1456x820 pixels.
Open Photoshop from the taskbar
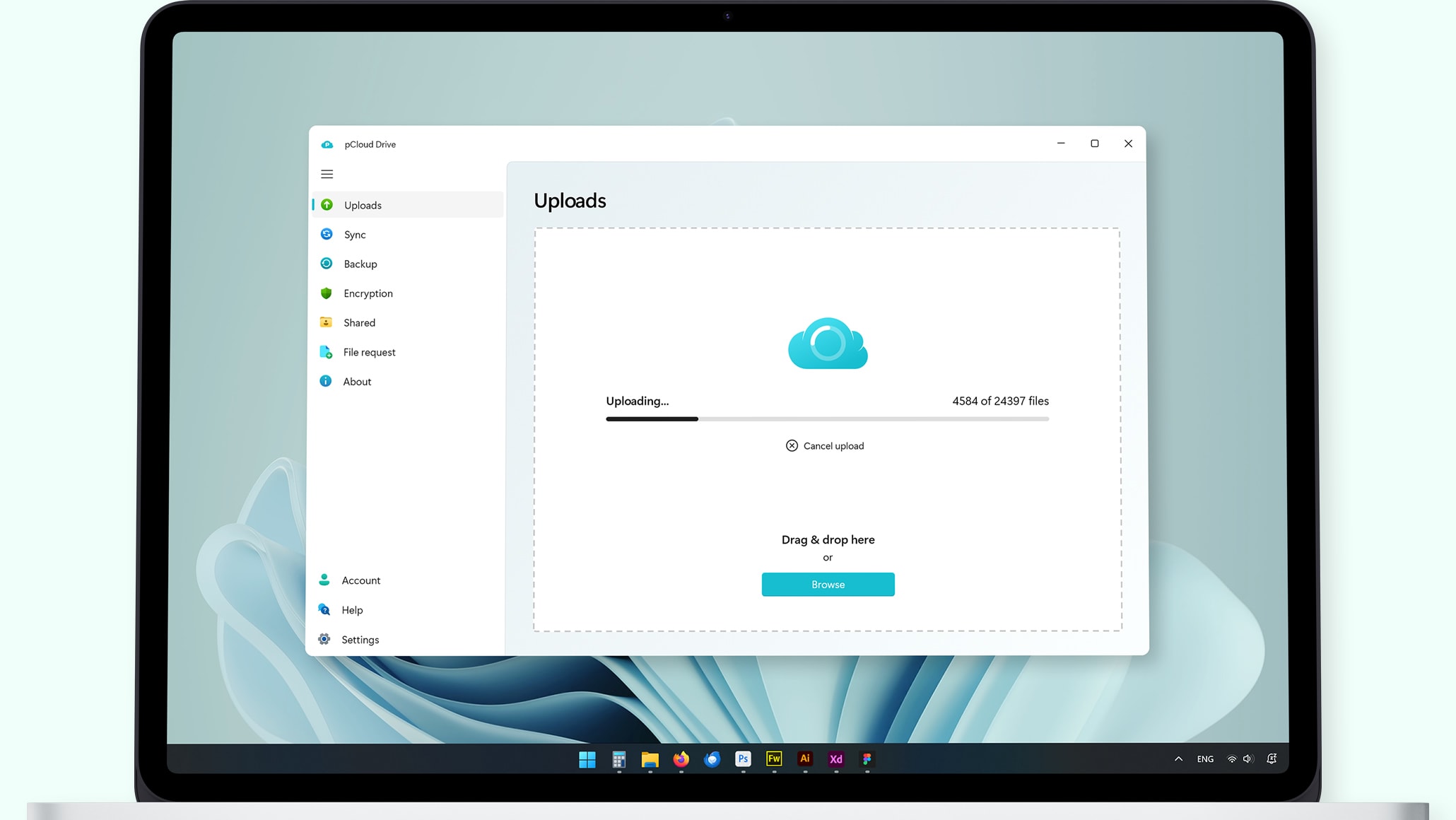[x=743, y=759]
